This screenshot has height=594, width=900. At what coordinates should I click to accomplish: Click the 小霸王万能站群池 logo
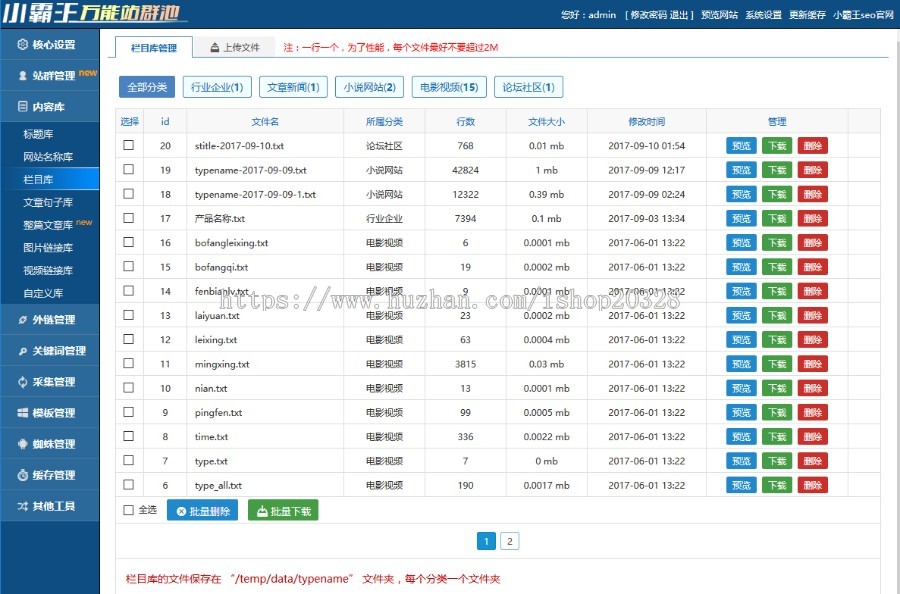(x=95, y=13)
